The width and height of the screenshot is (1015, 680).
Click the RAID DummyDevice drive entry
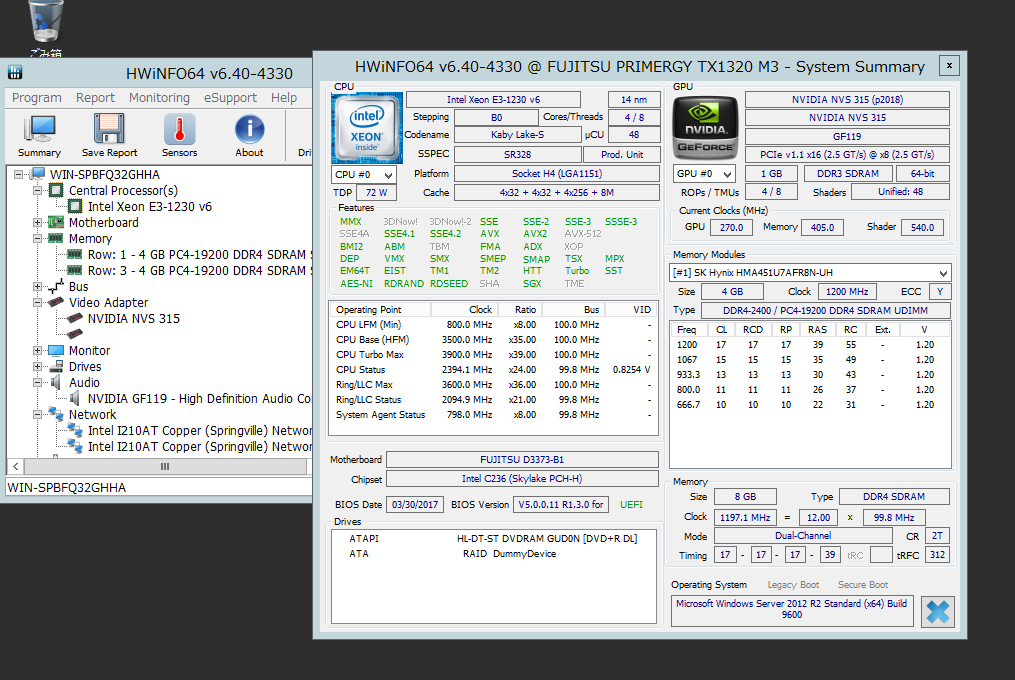click(x=493, y=554)
